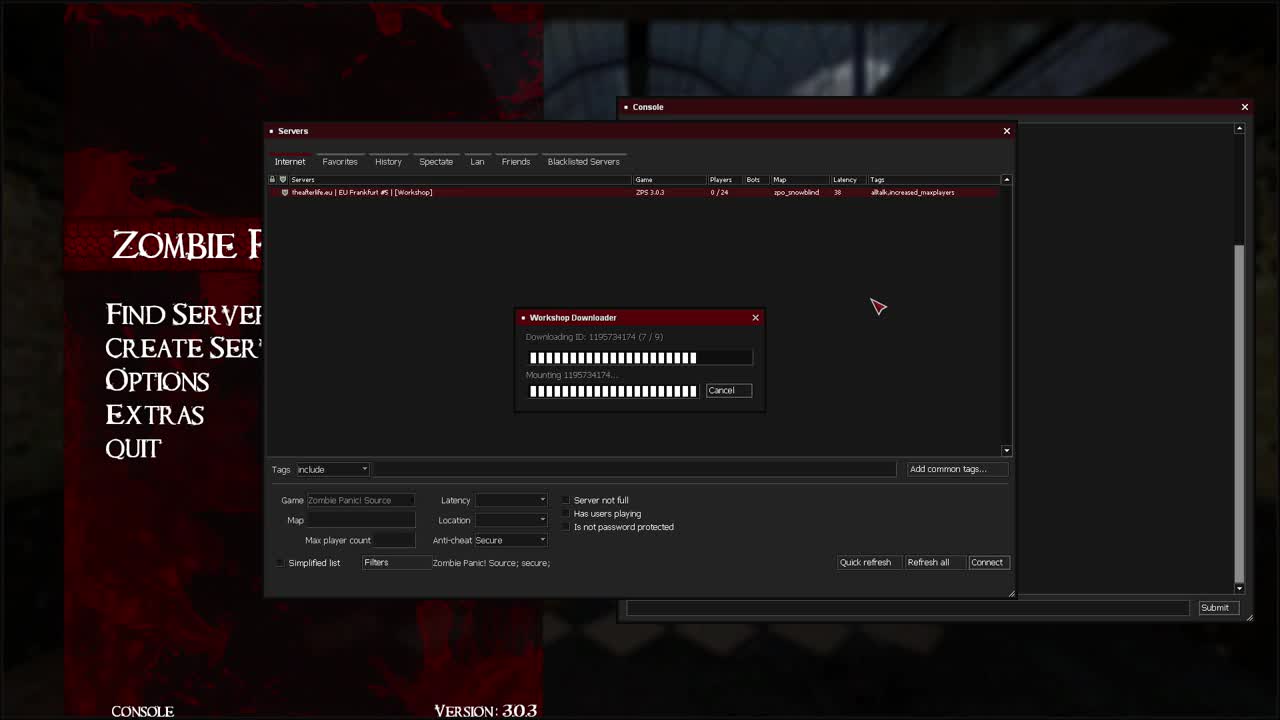Grab Console window resize grip
Screen dimensions: 1280x720
pos(1249,617)
